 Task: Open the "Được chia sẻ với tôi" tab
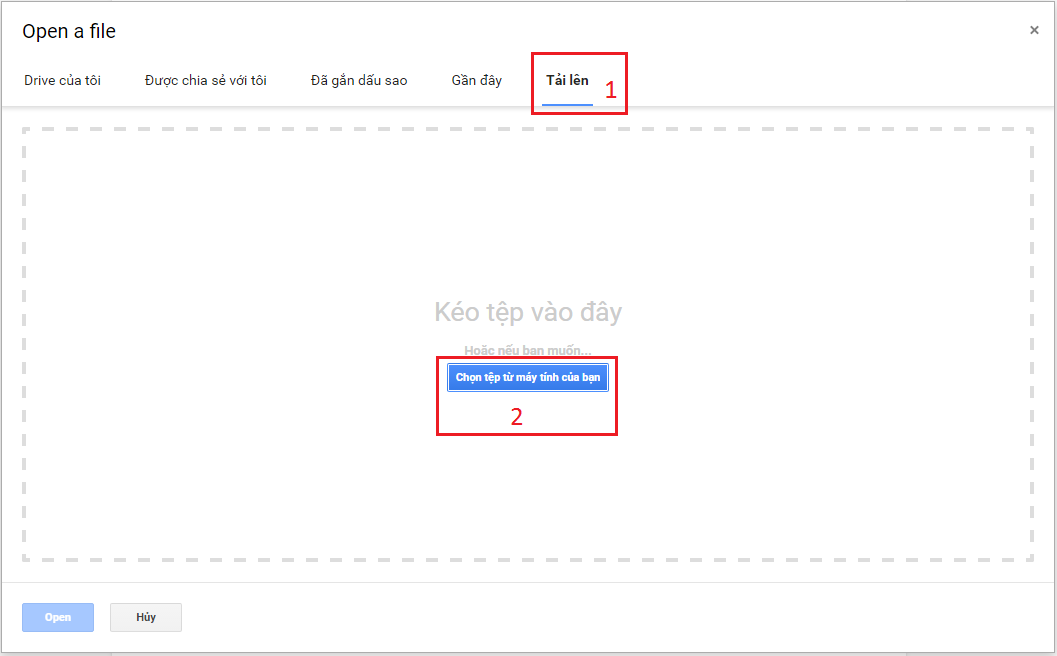pyautogui.click(x=205, y=80)
